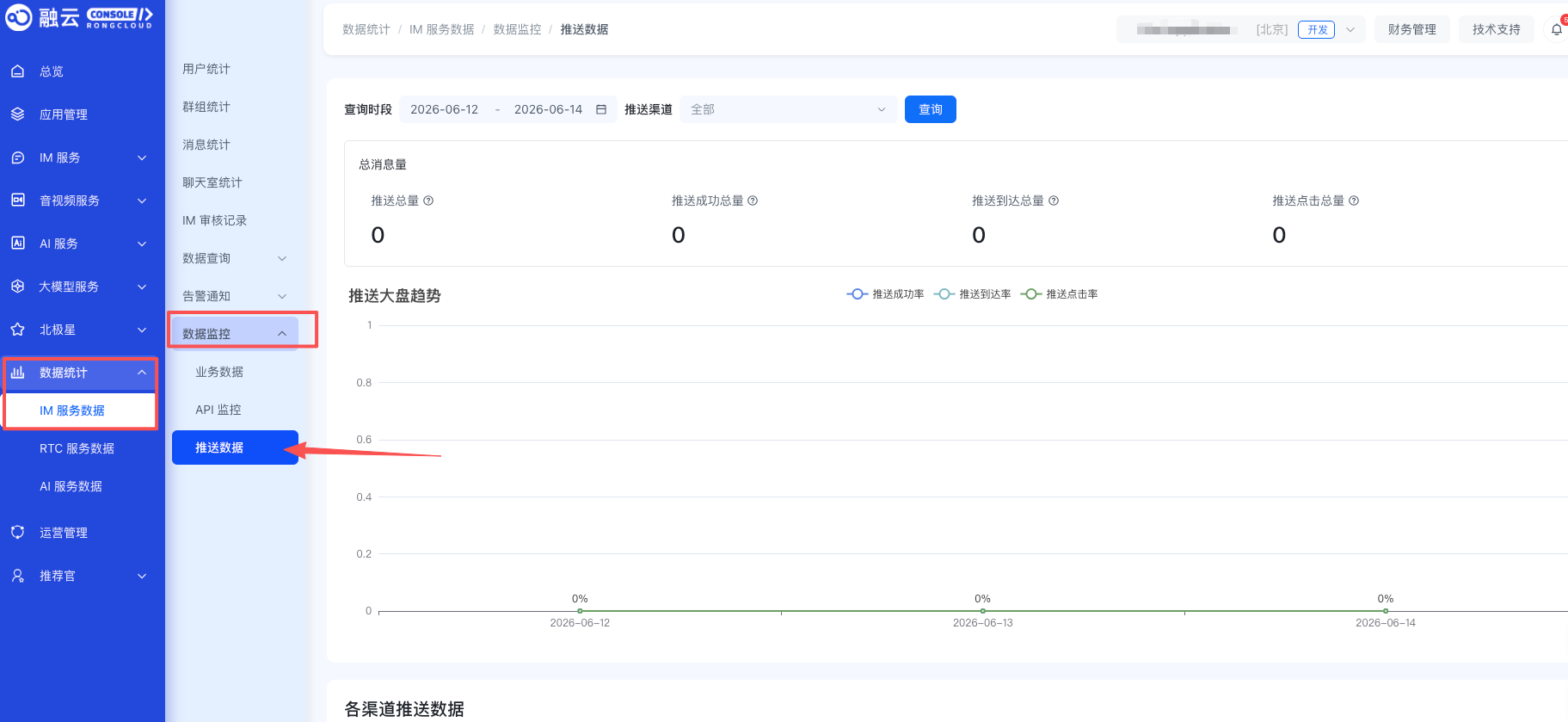
Task: Select 用户统计 menu item
Action: click(x=206, y=69)
